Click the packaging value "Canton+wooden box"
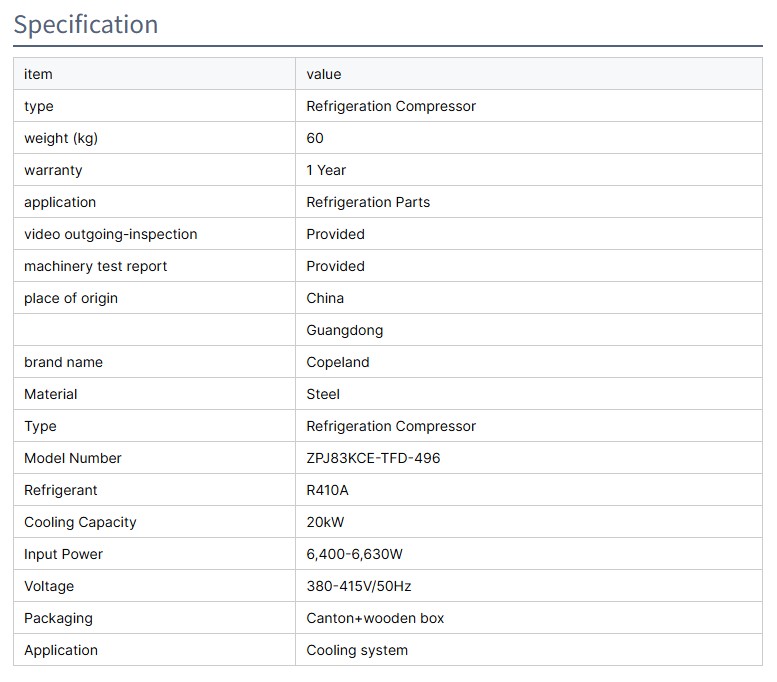This screenshot has width=777, height=682. click(375, 618)
